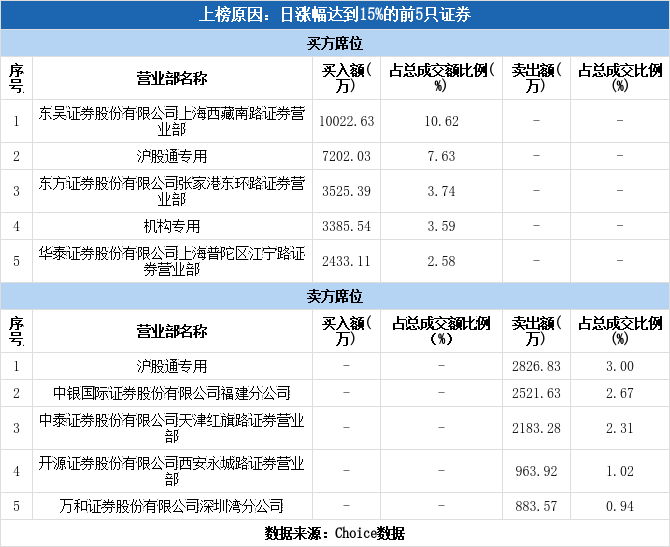
Task: Click seller row 开源证券股份有限公司西安永城路证券营业部
Action: point(172,471)
